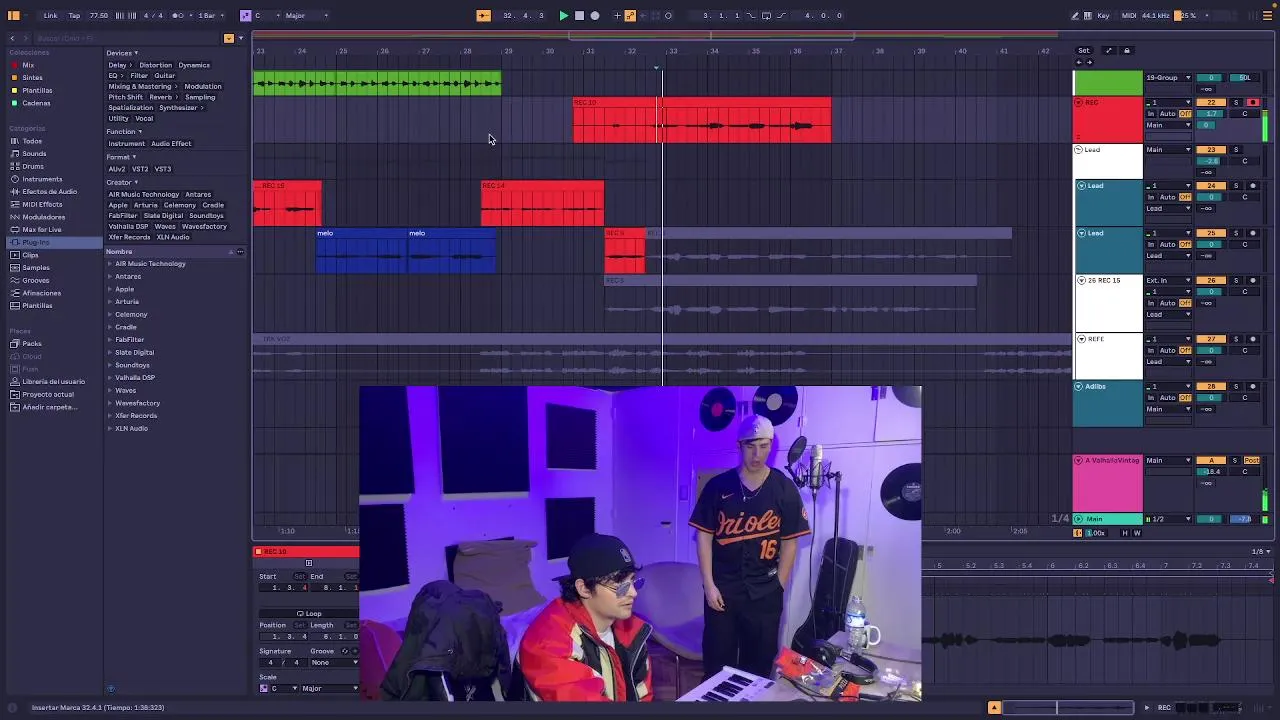
Task: Enable Draw Mode pencil icon
Action: pyautogui.click(x=1075, y=15)
